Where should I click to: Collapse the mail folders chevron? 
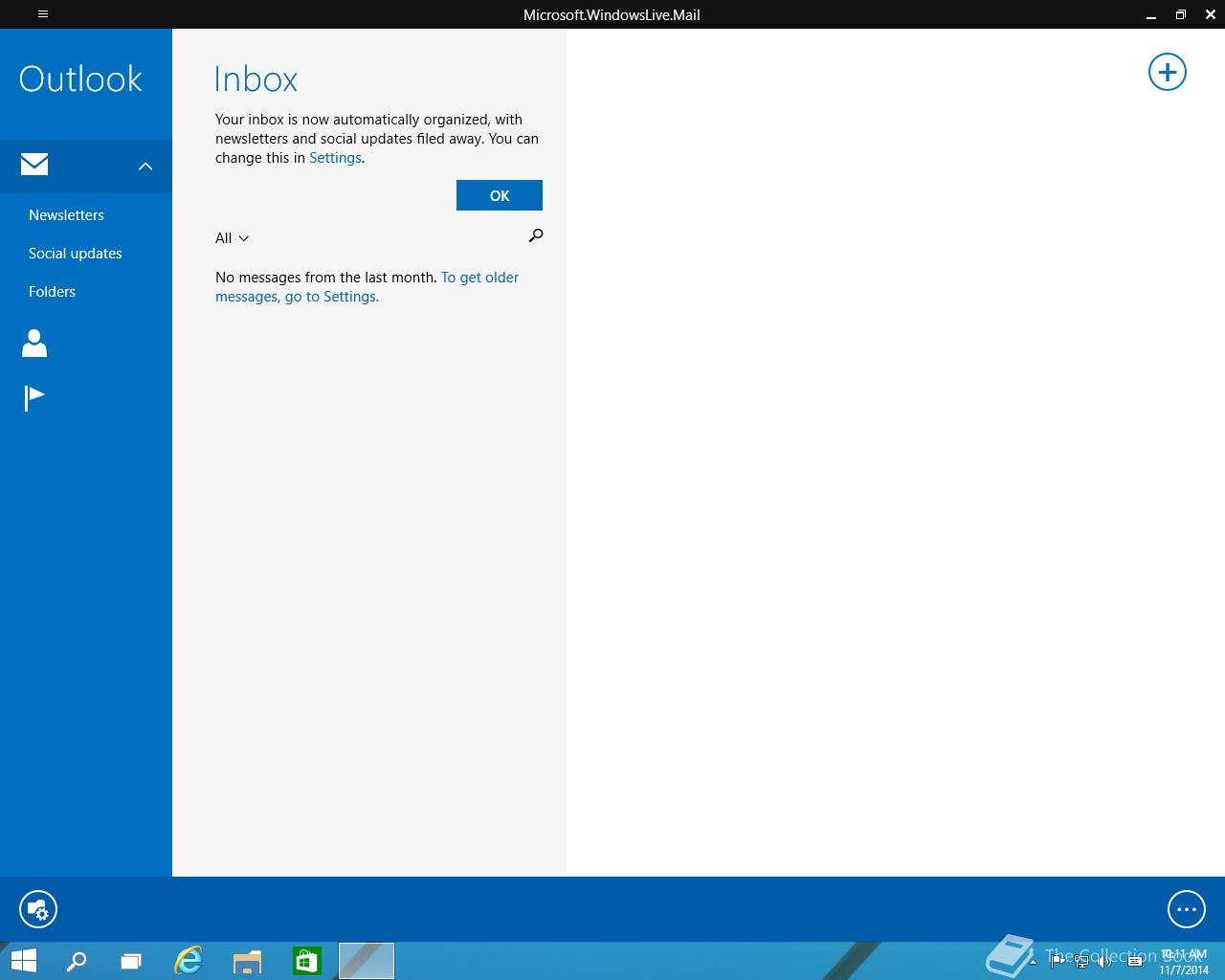coord(145,166)
